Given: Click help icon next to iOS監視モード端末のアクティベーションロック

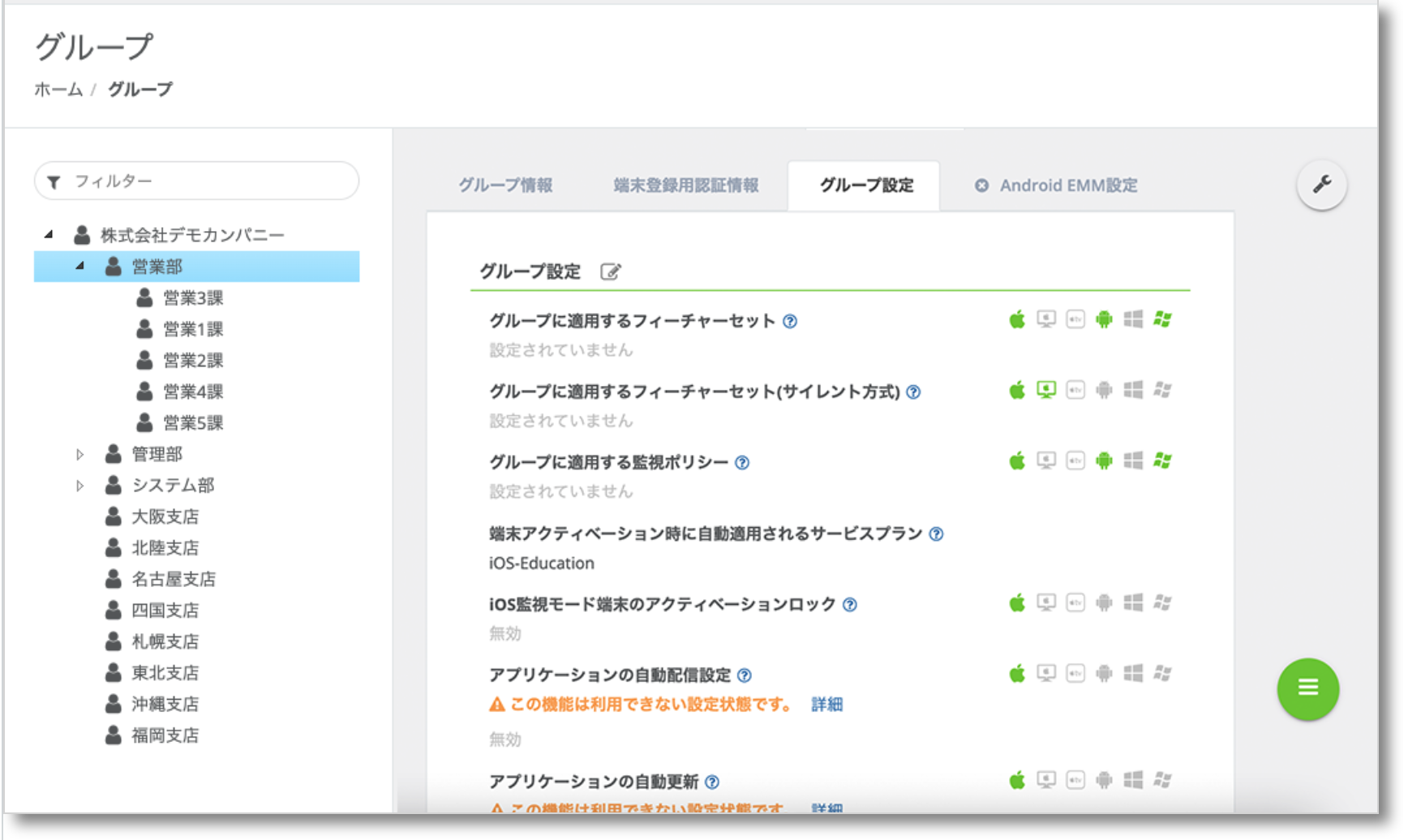Looking at the screenshot, I should [x=850, y=605].
